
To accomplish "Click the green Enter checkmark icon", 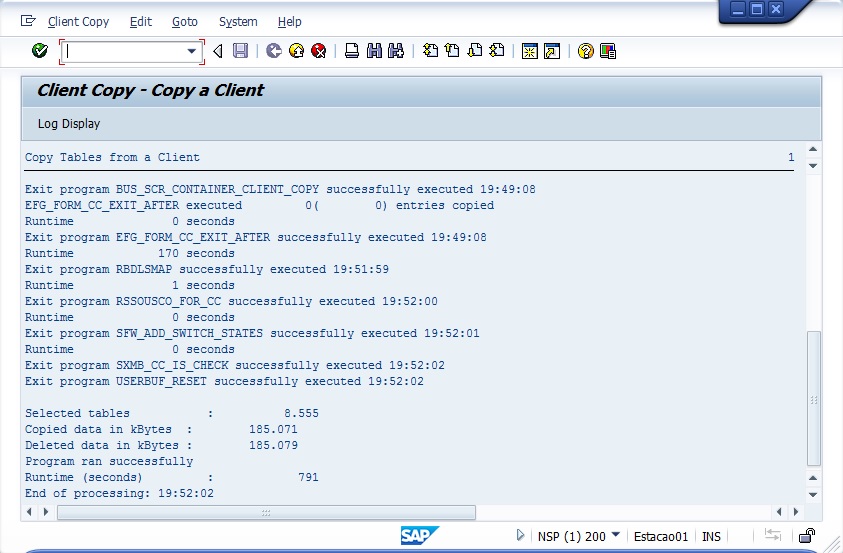I will point(40,51).
